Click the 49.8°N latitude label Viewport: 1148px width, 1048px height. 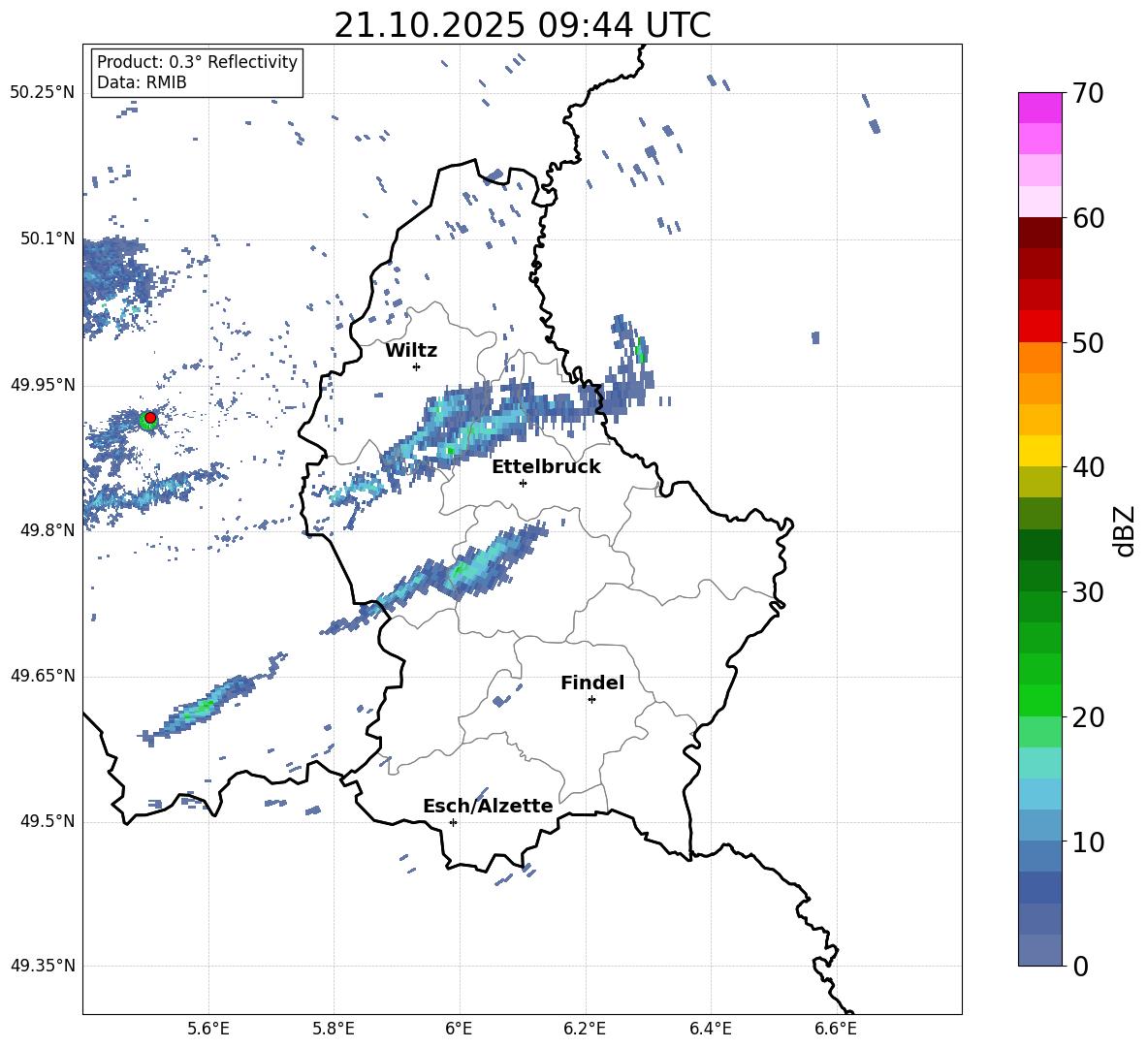click(x=48, y=530)
